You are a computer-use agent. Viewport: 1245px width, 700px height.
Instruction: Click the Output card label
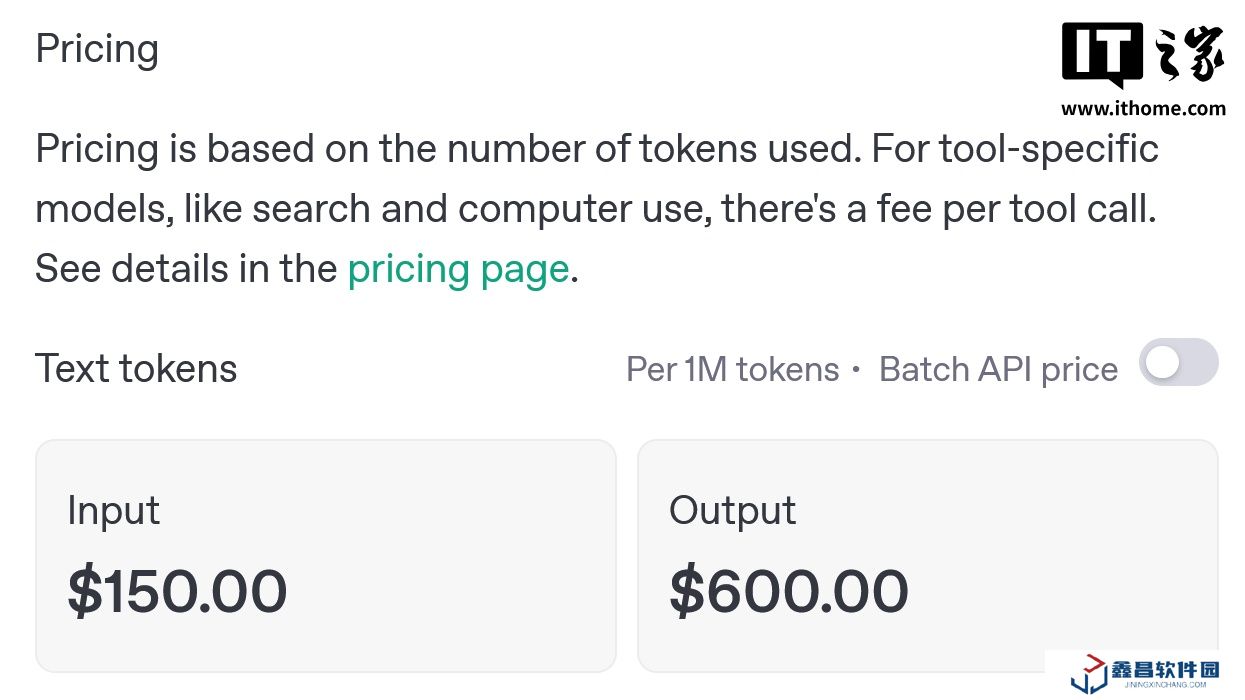732,511
